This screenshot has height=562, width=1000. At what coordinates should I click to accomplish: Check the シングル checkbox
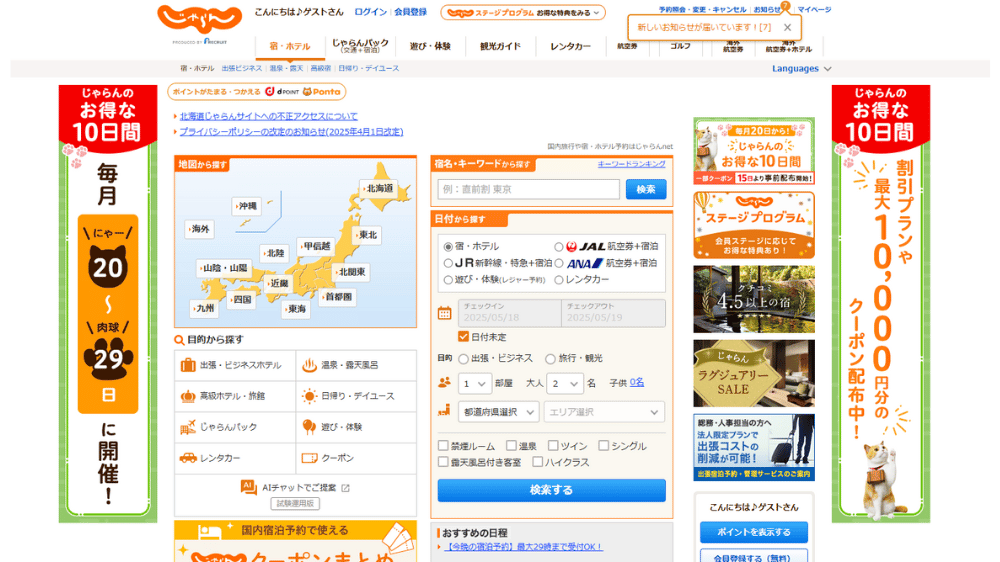[603, 445]
